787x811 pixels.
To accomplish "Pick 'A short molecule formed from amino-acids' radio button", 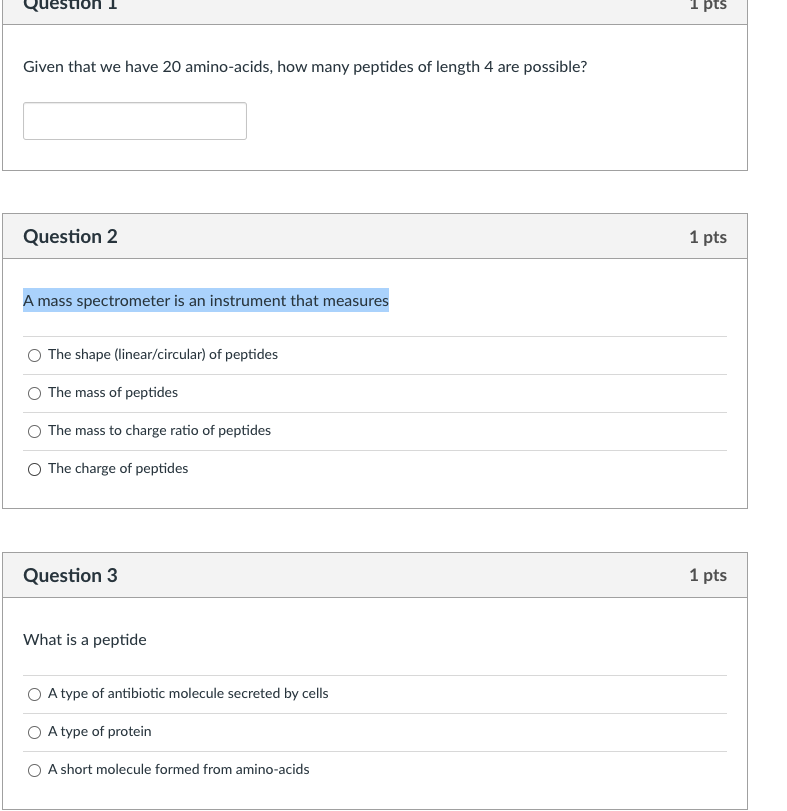I will [35, 770].
